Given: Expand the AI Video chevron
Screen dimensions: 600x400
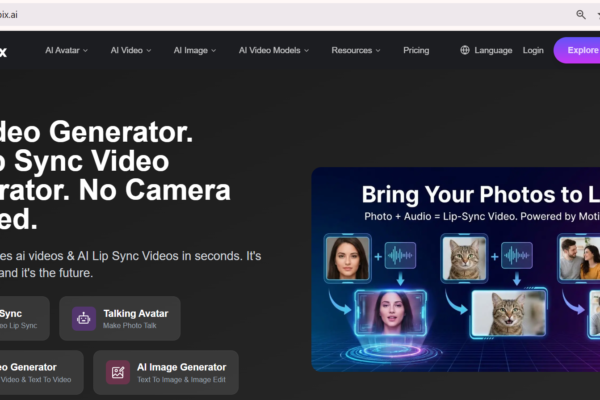Looking at the screenshot, I should coord(149,51).
